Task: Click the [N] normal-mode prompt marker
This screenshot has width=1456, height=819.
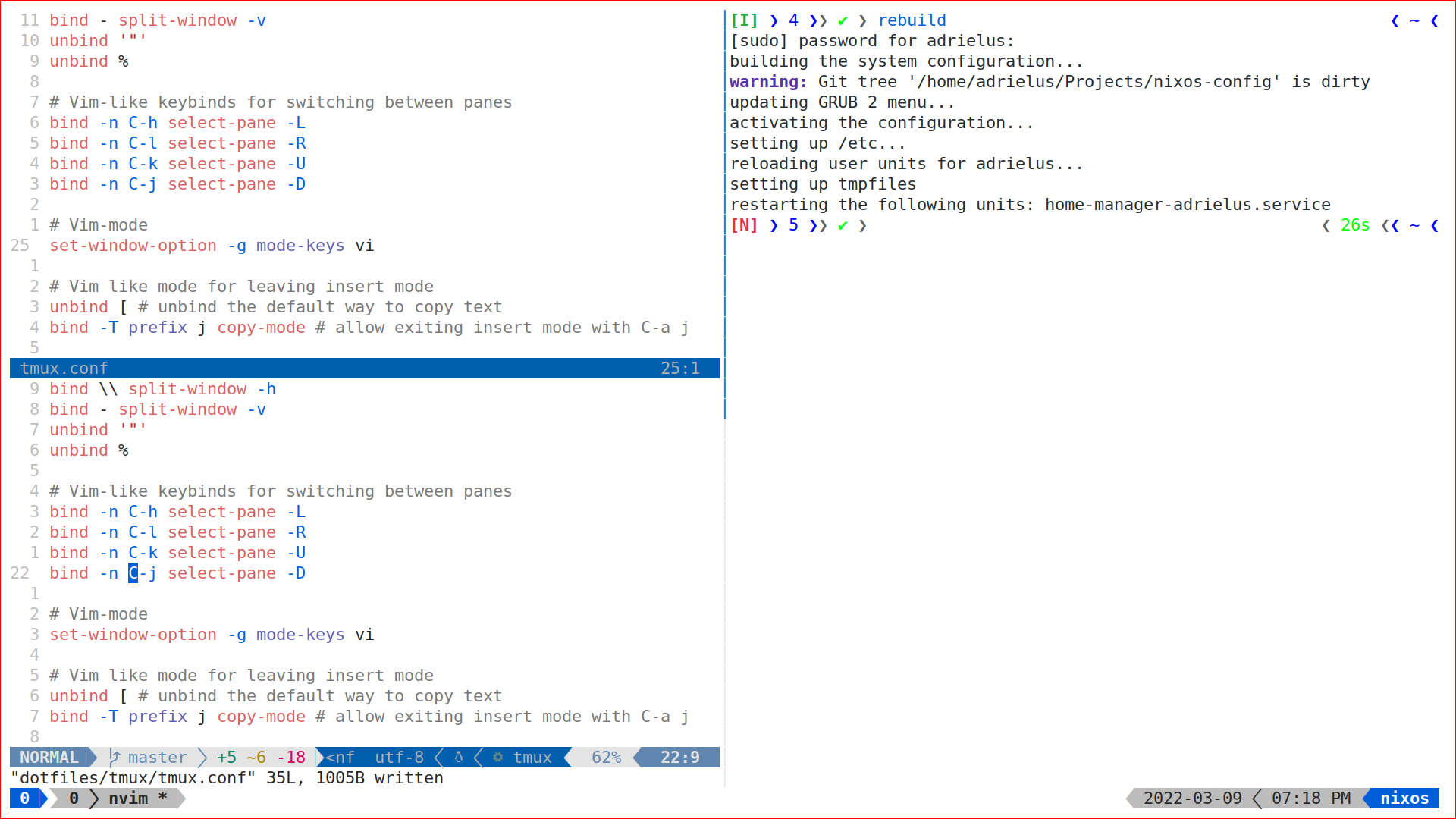Action: click(x=744, y=225)
